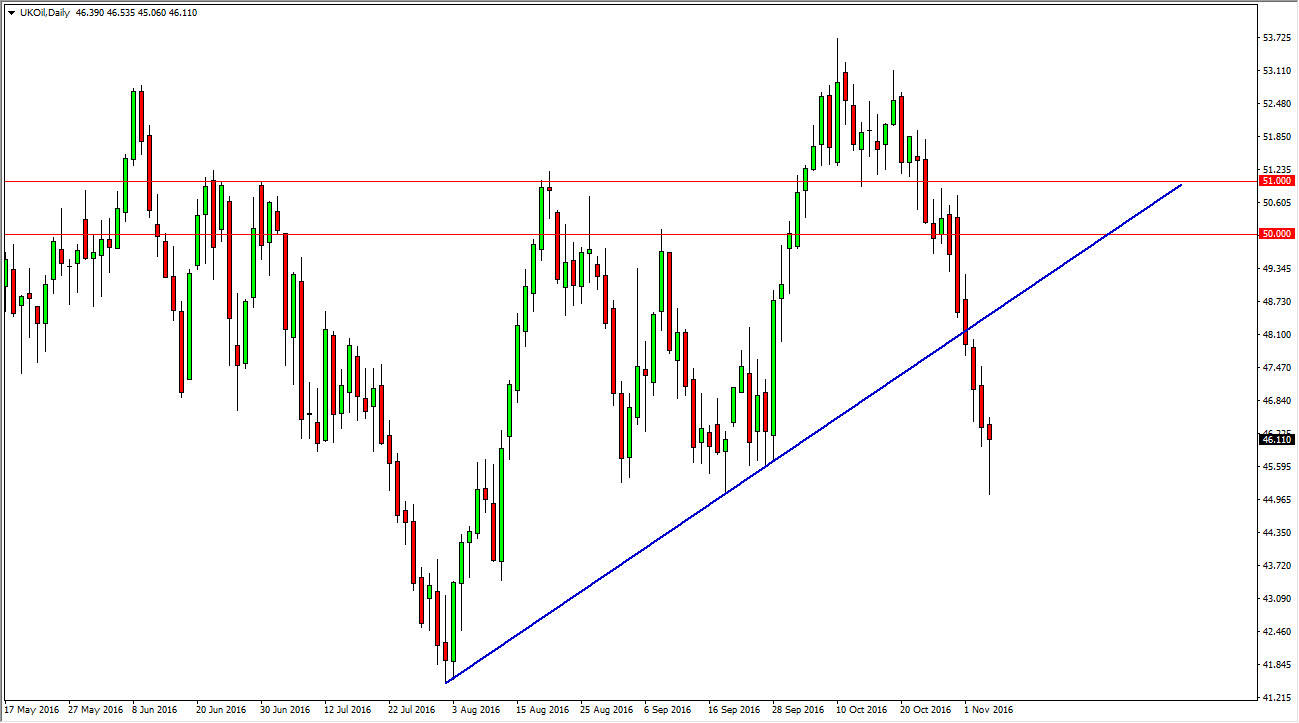Click the 27 May 2016 date label
Screen dimensions: 1299x723
point(96,710)
